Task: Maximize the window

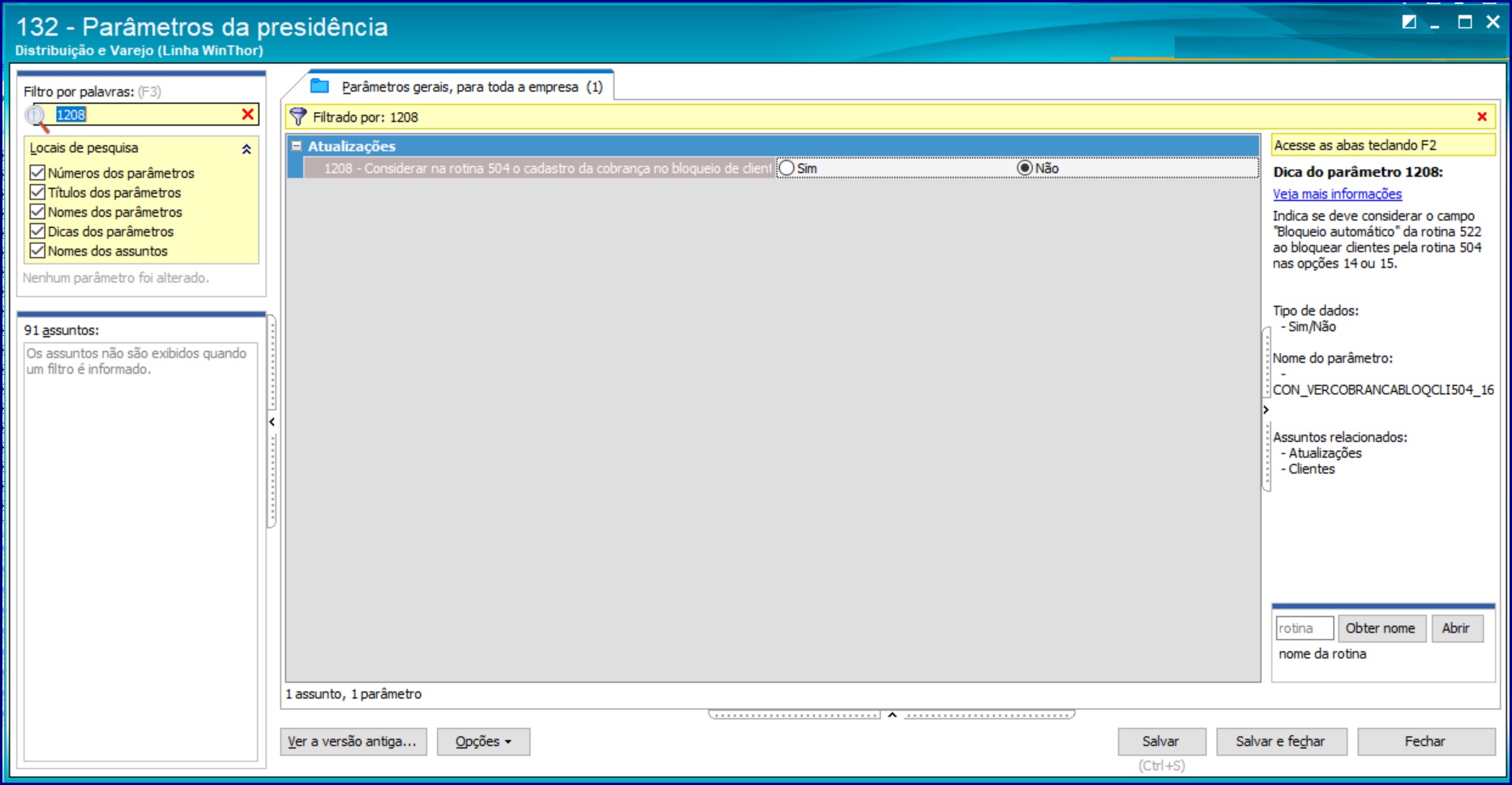Action: (x=1465, y=22)
